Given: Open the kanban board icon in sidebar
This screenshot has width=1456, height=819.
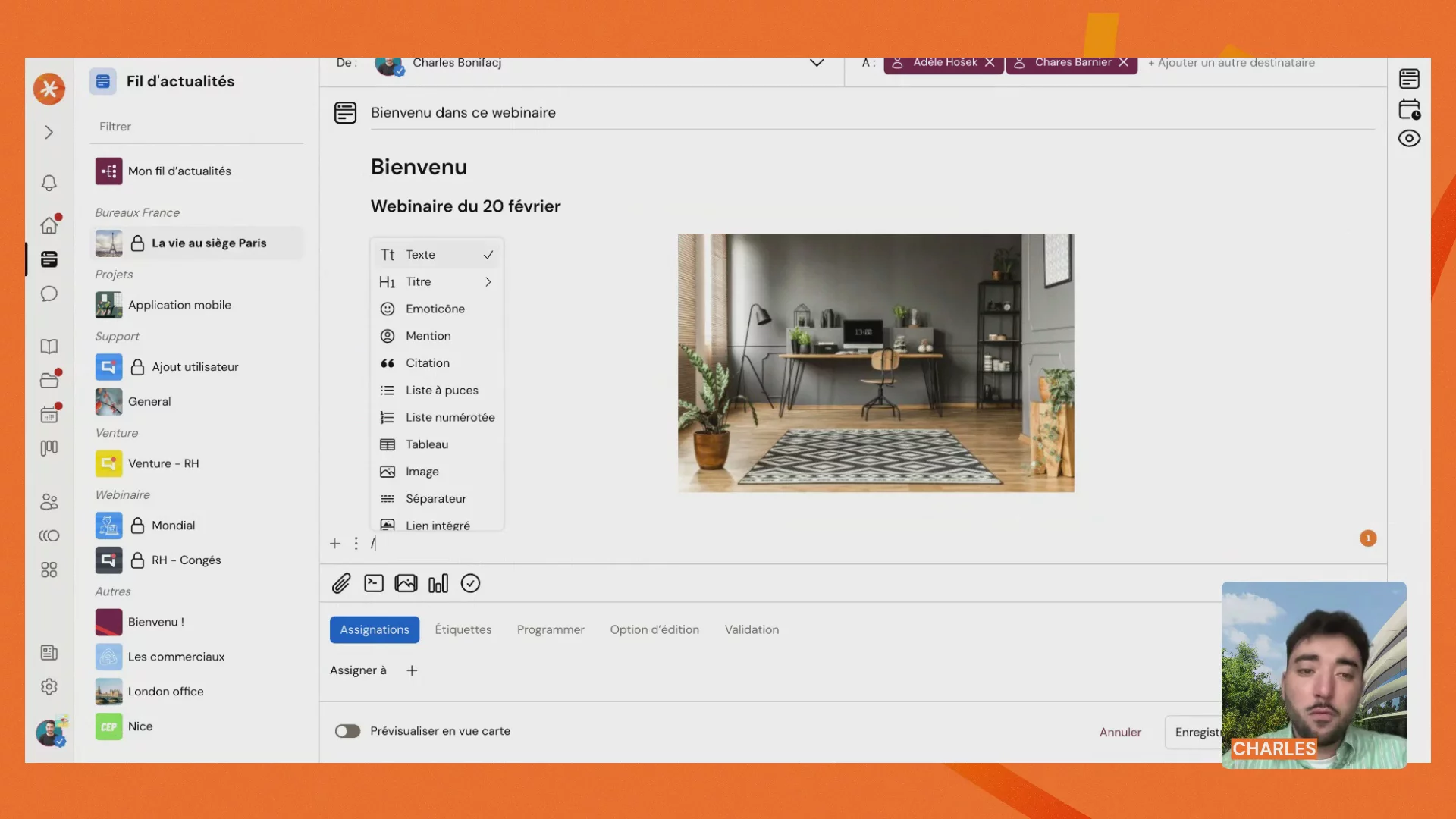Looking at the screenshot, I should [49, 448].
